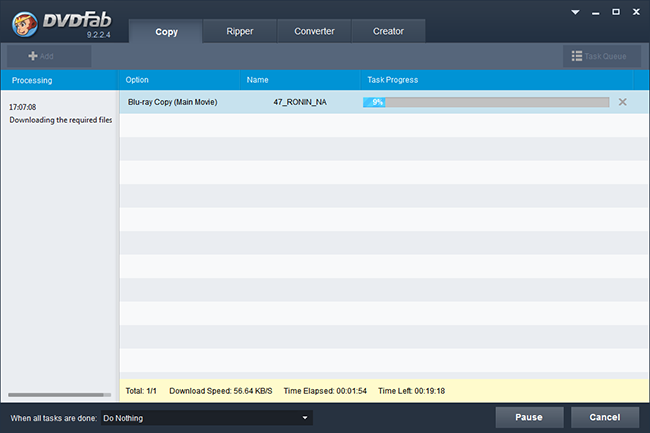Click the Total: 1/1 status text
650x433 pixels.
click(x=141, y=391)
